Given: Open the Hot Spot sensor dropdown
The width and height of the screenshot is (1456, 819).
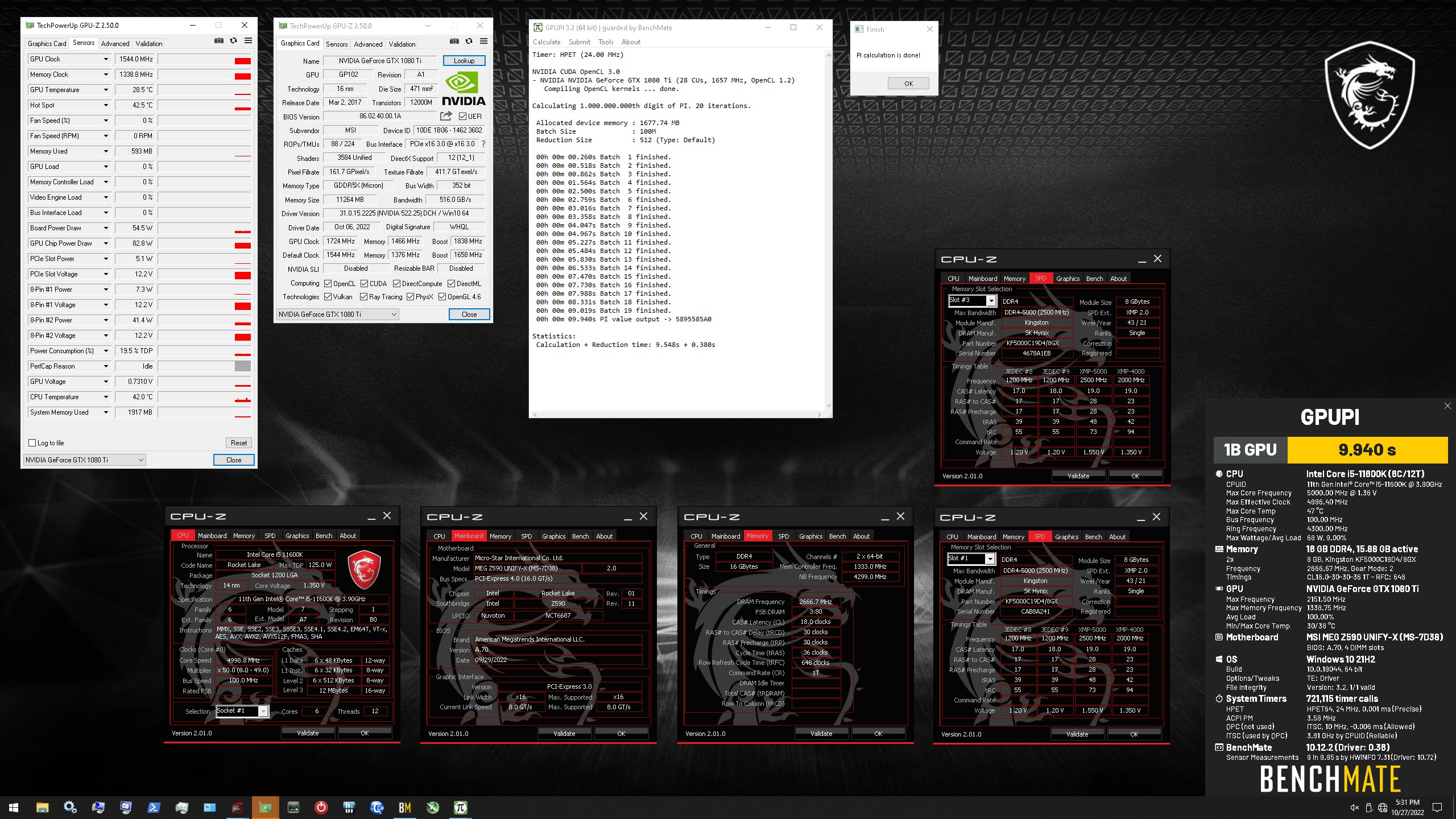Looking at the screenshot, I should 105,105.
